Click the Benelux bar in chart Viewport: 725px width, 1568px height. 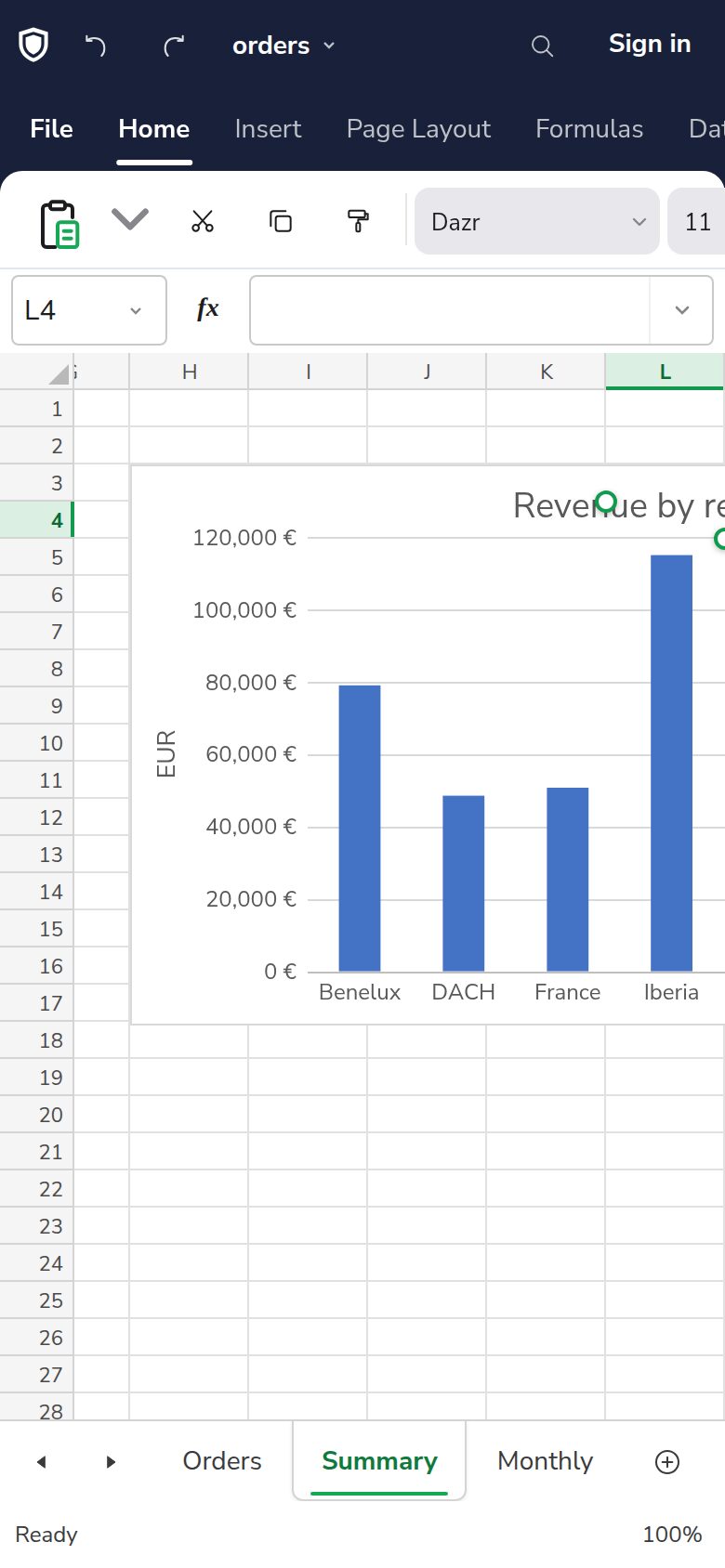[x=360, y=829]
